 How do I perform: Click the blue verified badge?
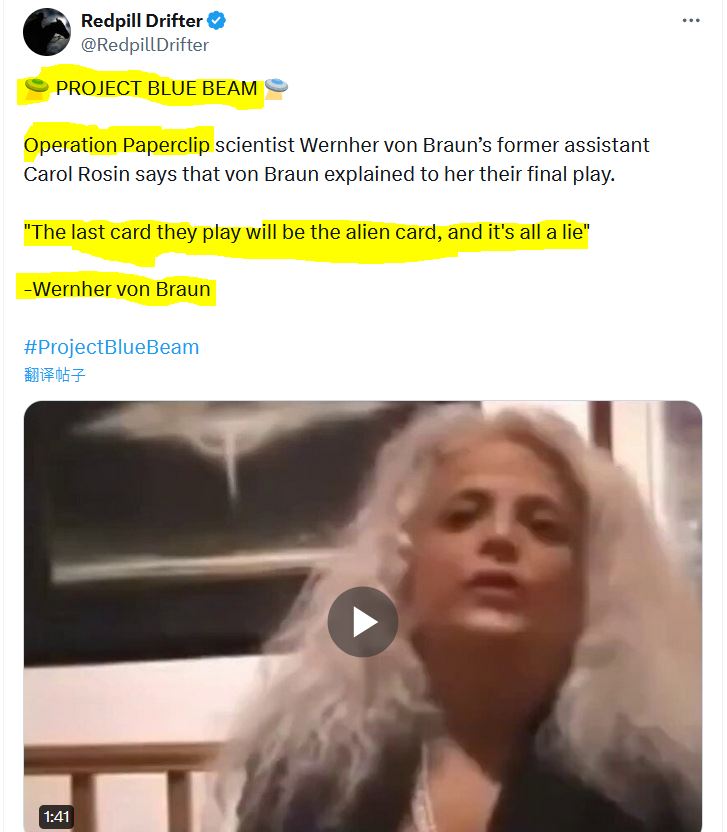tap(217, 21)
